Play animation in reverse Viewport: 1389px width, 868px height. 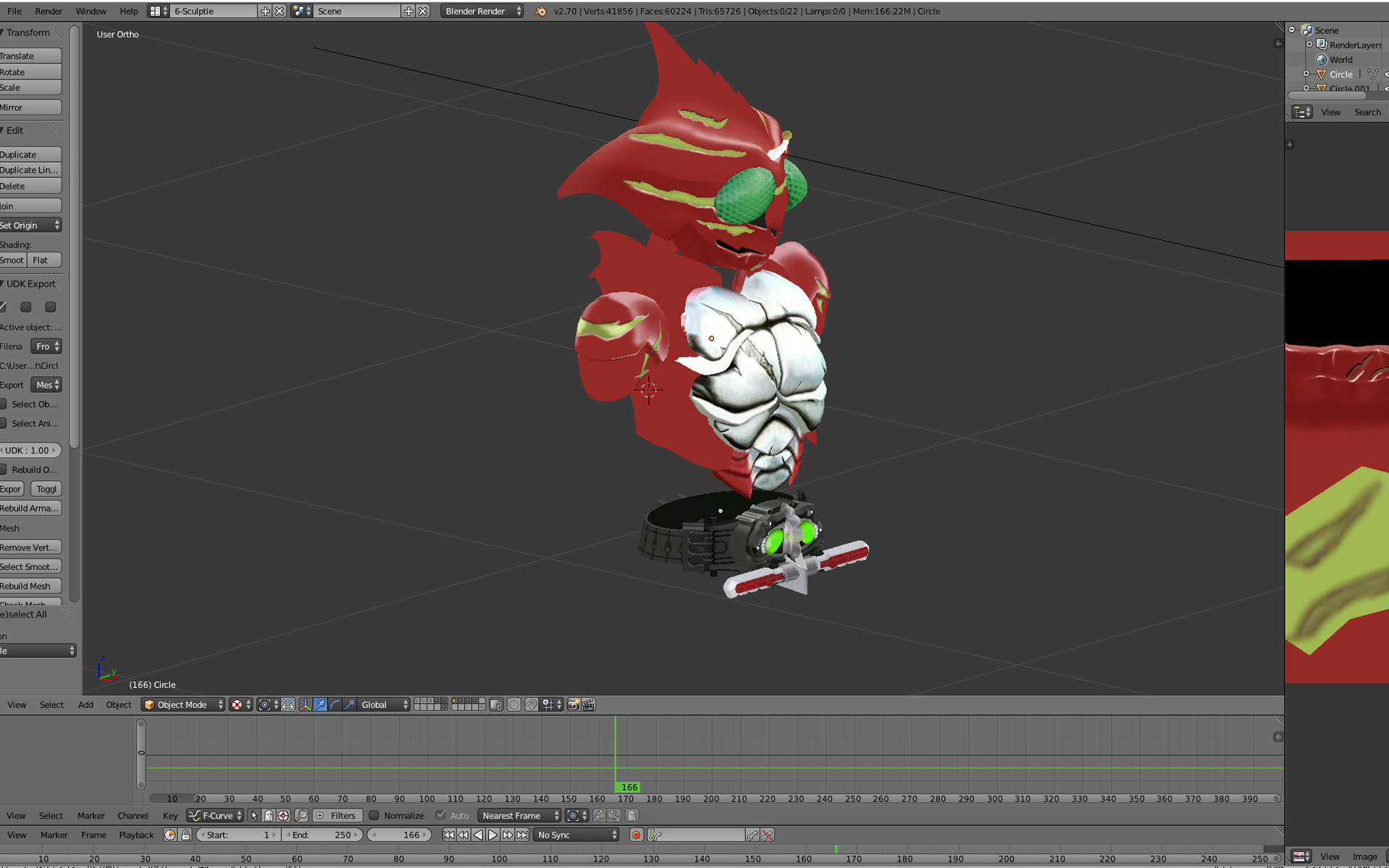coord(478,835)
